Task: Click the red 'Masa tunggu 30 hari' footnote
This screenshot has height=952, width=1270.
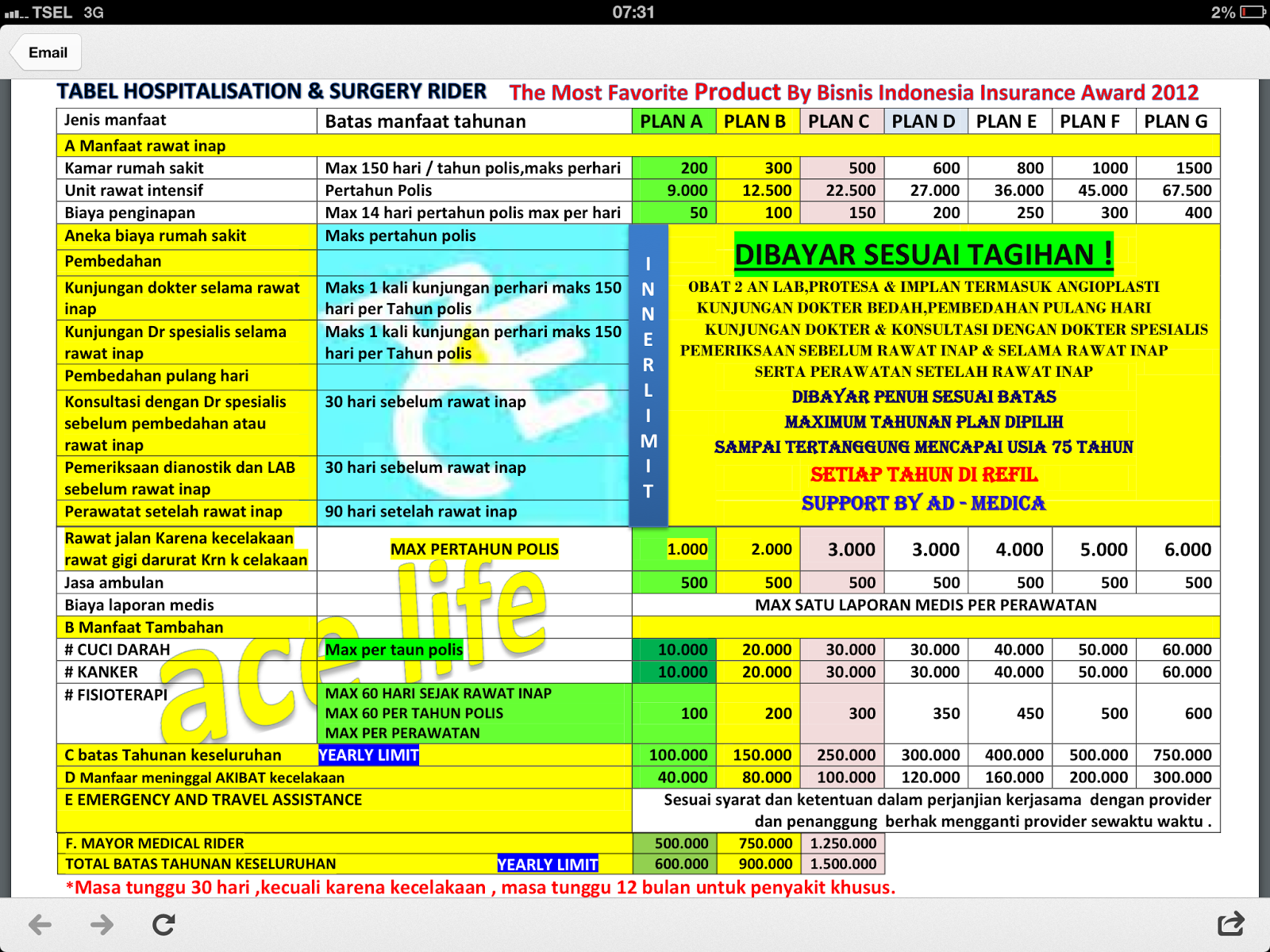Action: pos(480,887)
